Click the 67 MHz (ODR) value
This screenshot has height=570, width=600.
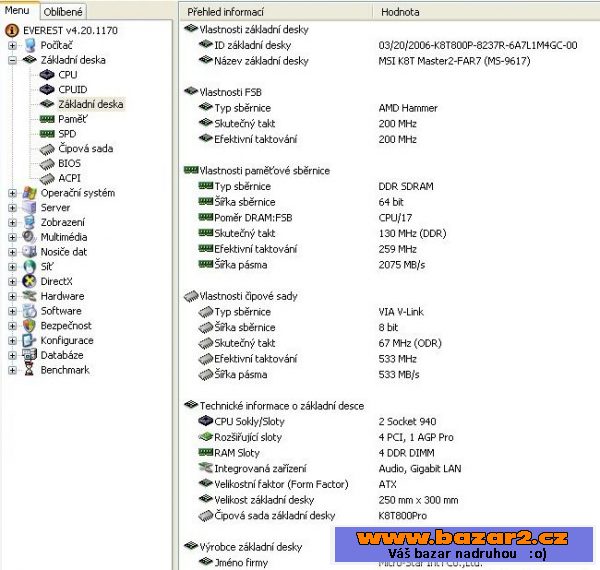(x=410, y=343)
